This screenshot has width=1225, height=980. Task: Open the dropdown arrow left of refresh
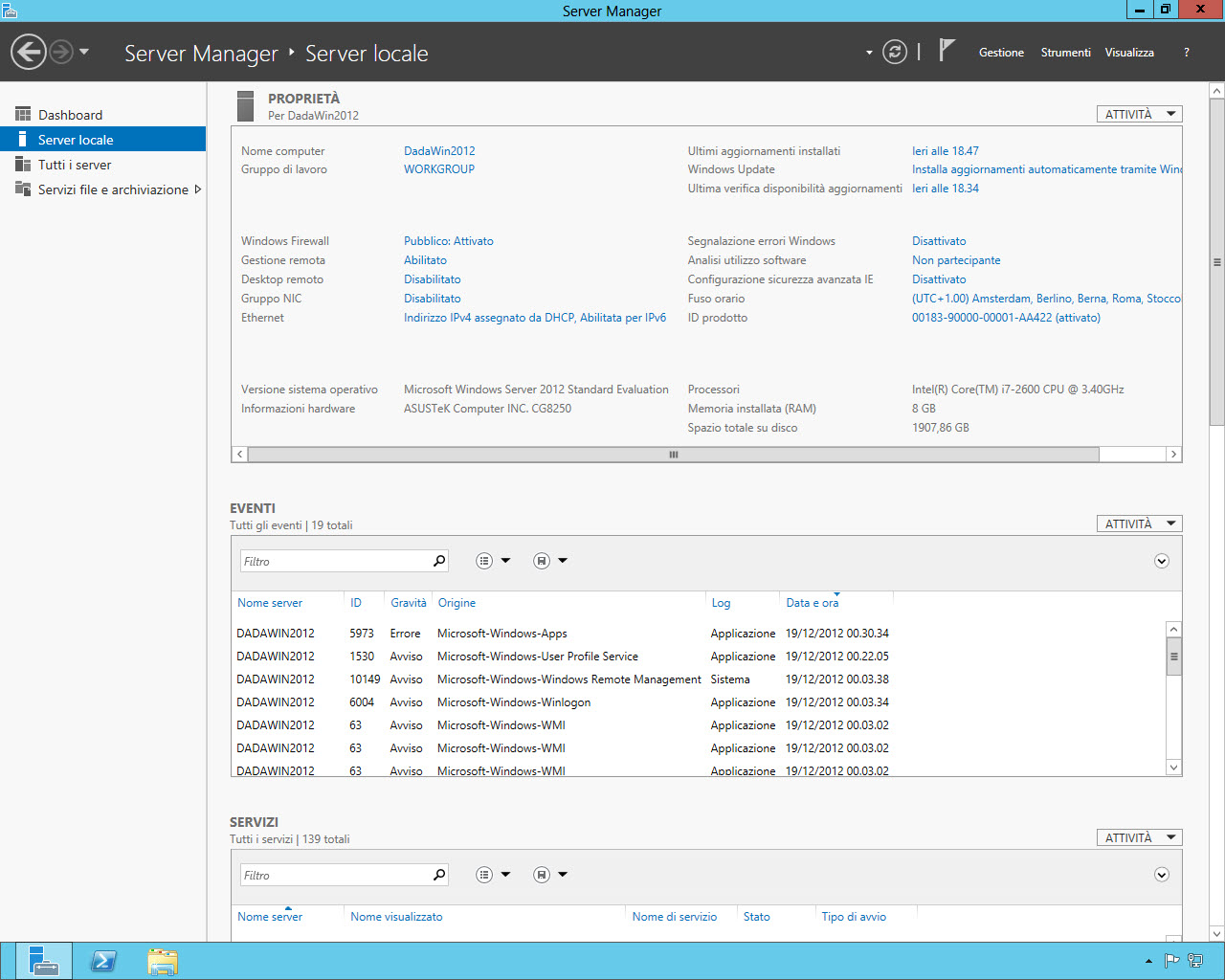(869, 53)
